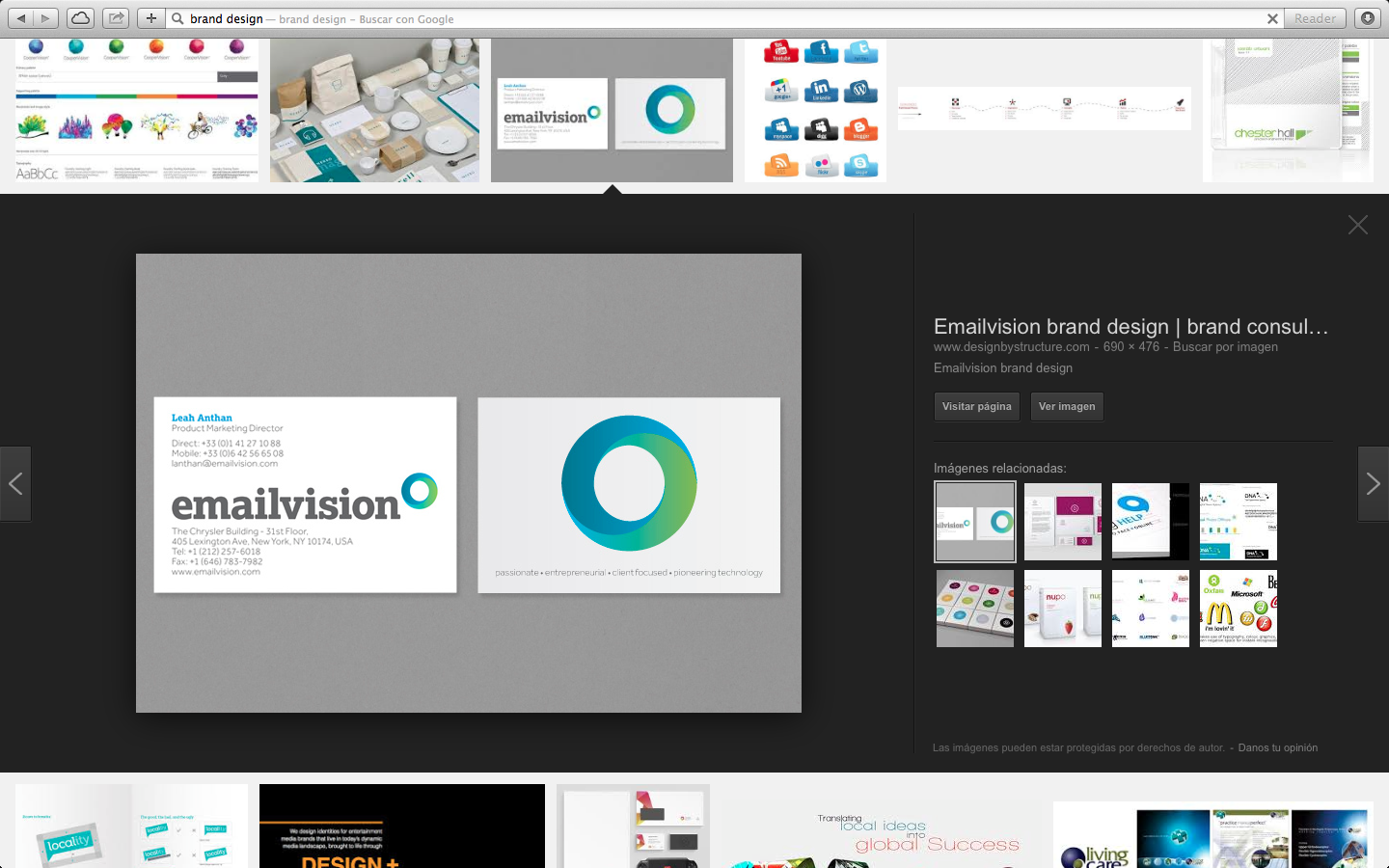The height and width of the screenshot is (868, 1389).
Task: Clear the address bar with the X icon
Action: [1272, 18]
